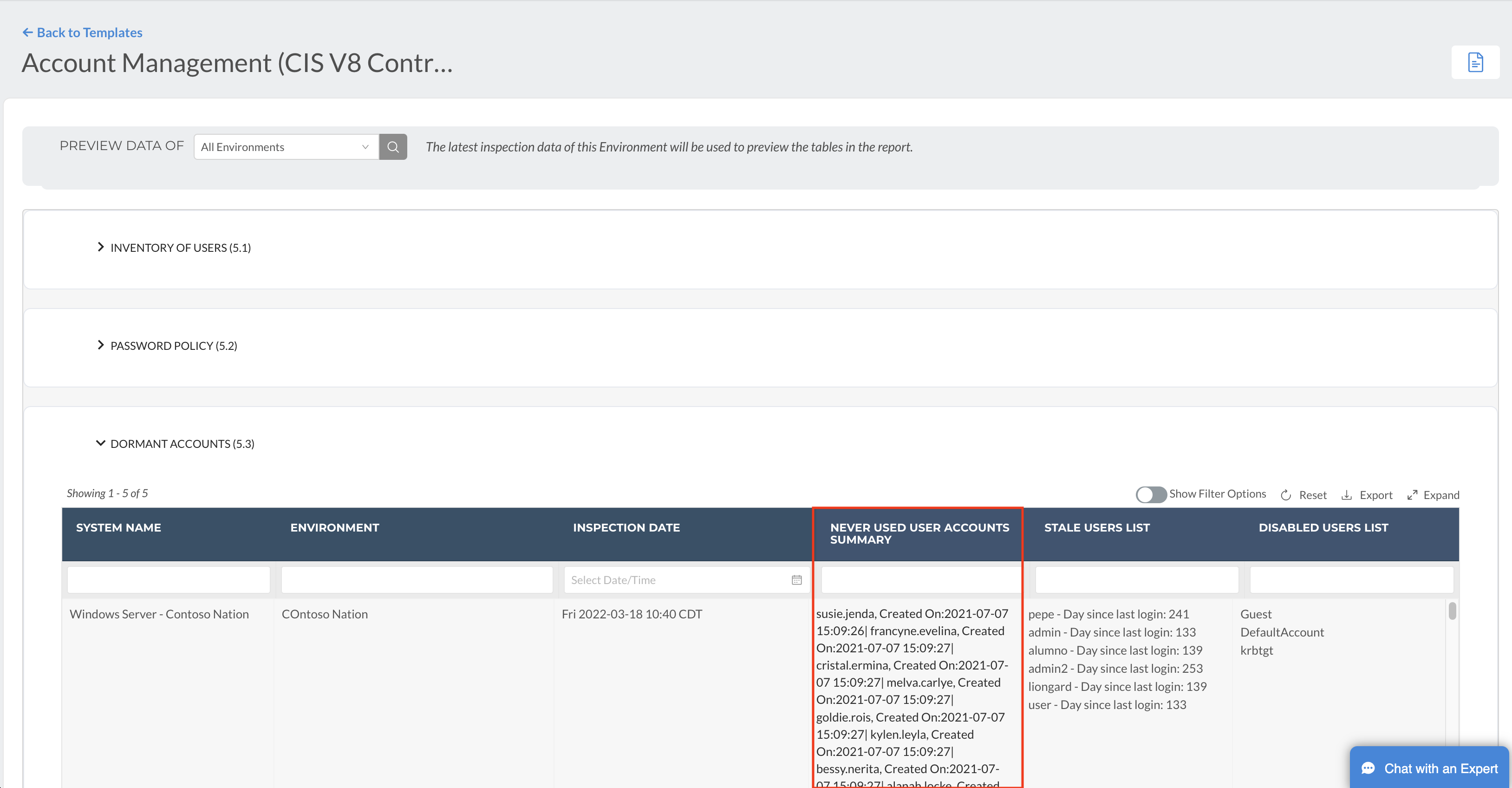Open Chat with an Expert

(x=1440, y=768)
